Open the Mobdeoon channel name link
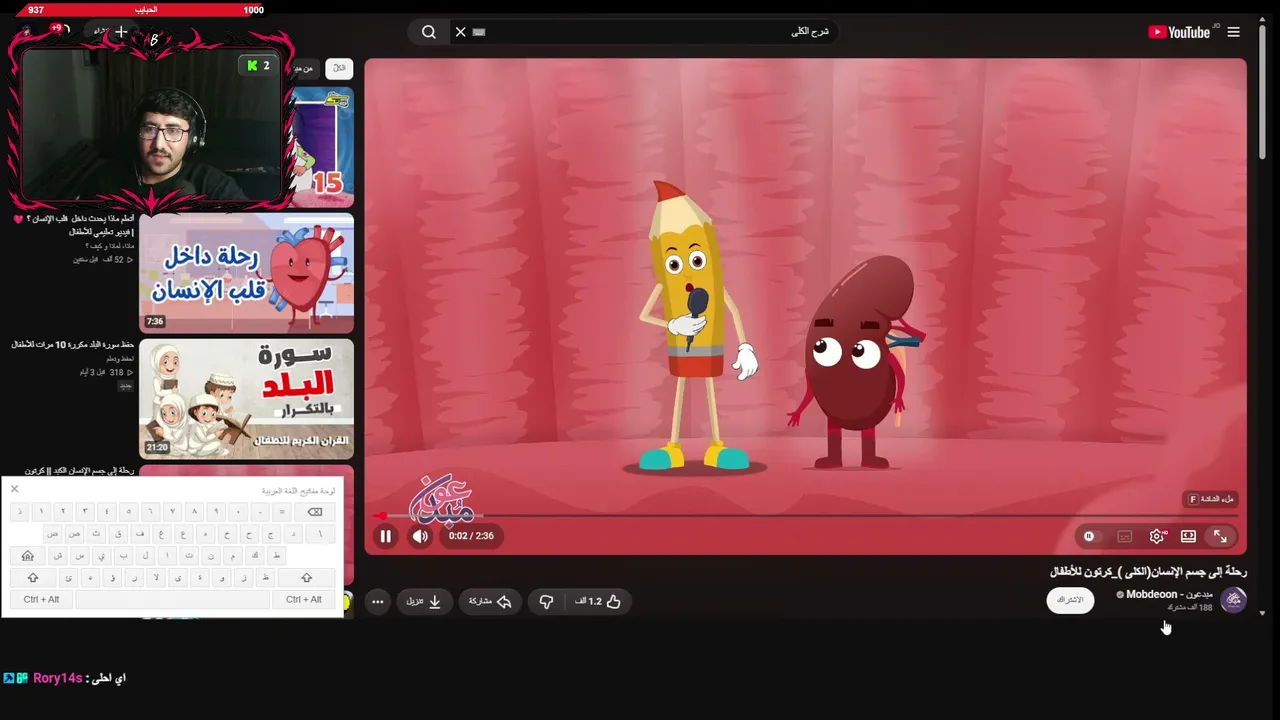The height and width of the screenshot is (720, 1280). [1170, 594]
